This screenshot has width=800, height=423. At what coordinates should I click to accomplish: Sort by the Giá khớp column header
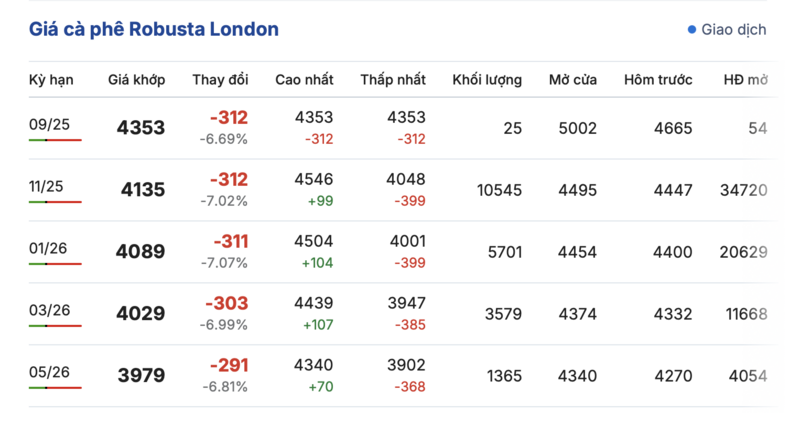pos(137,79)
